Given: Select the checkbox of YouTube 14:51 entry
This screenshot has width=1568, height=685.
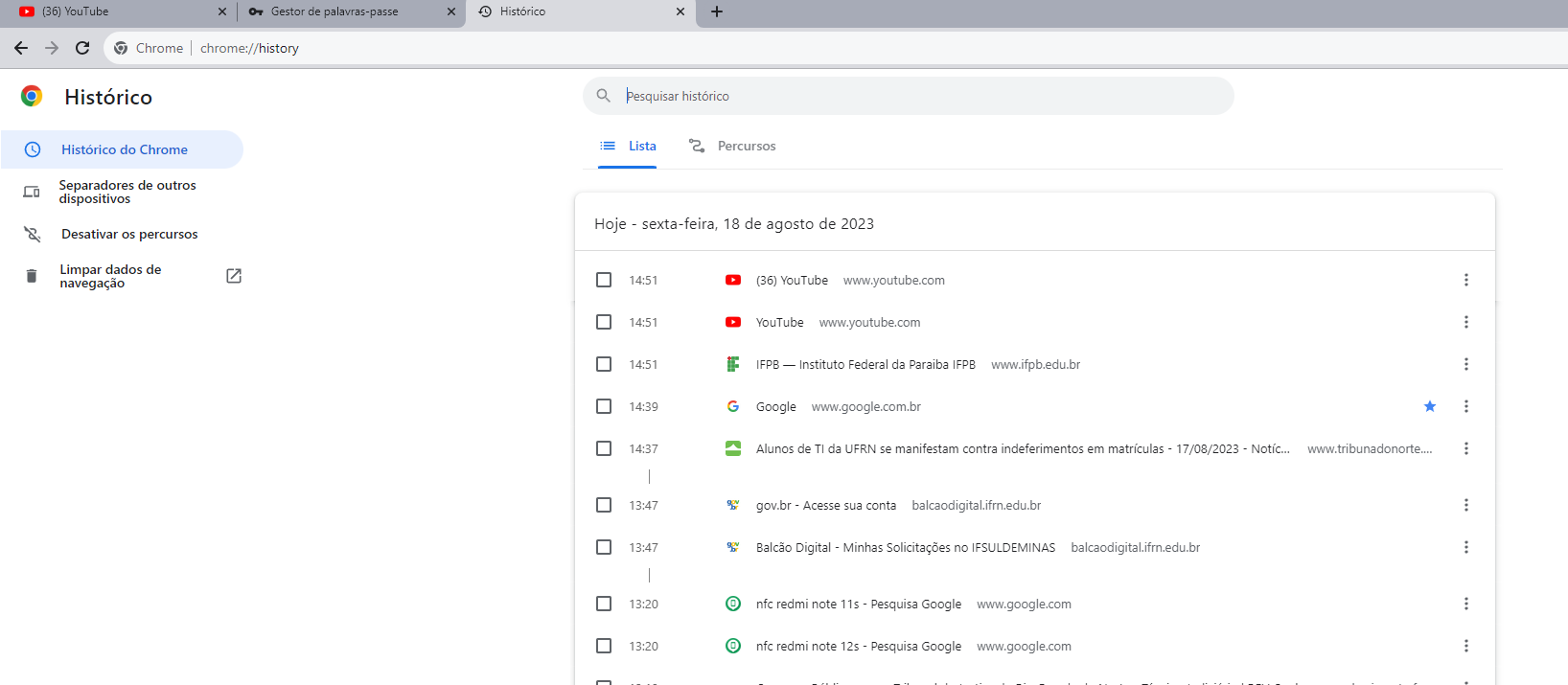Looking at the screenshot, I should point(604,322).
